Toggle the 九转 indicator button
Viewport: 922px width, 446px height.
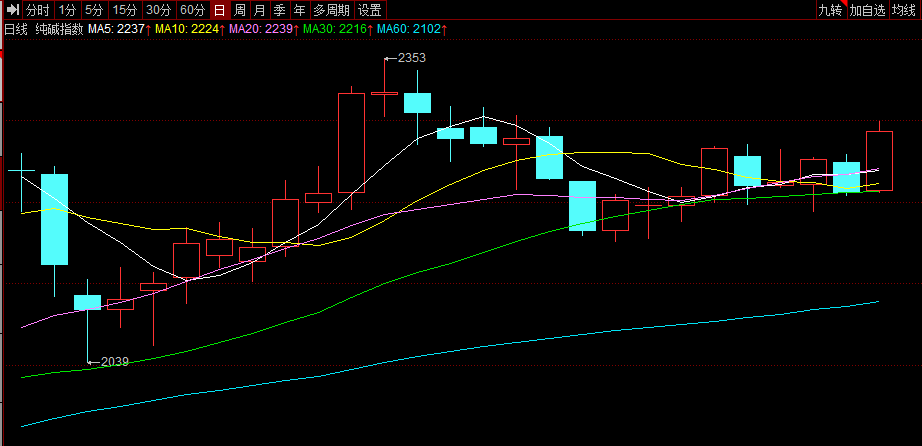point(830,9)
